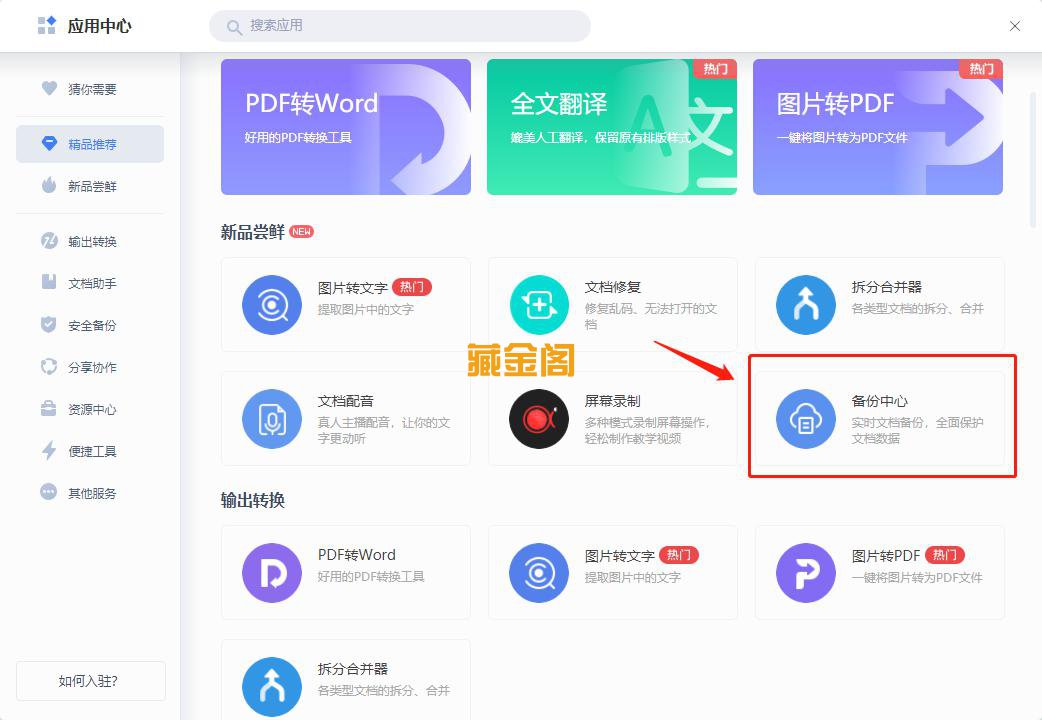Select the heart icon beside 猜你需要
The width and height of the screenshot is (1042, 720).
(50, 88)
